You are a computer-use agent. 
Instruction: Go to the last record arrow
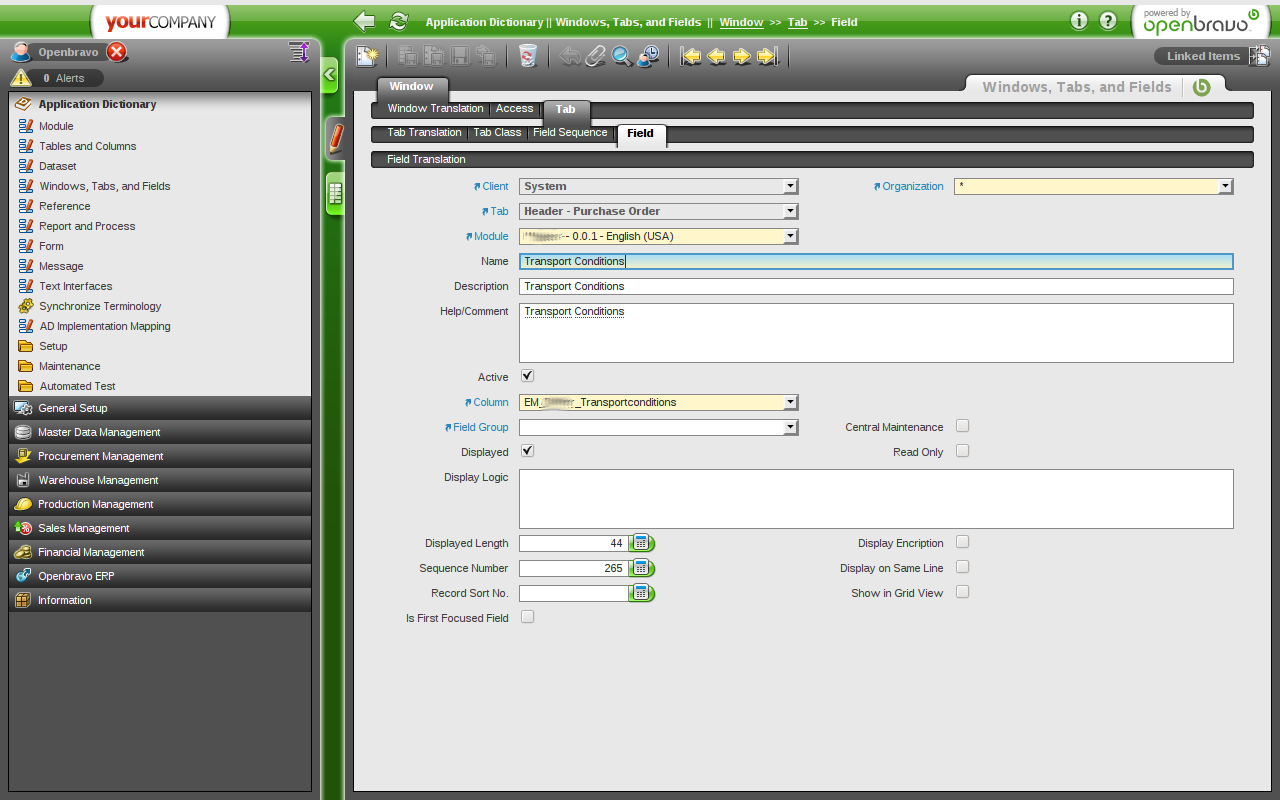(x=767, y=56)
